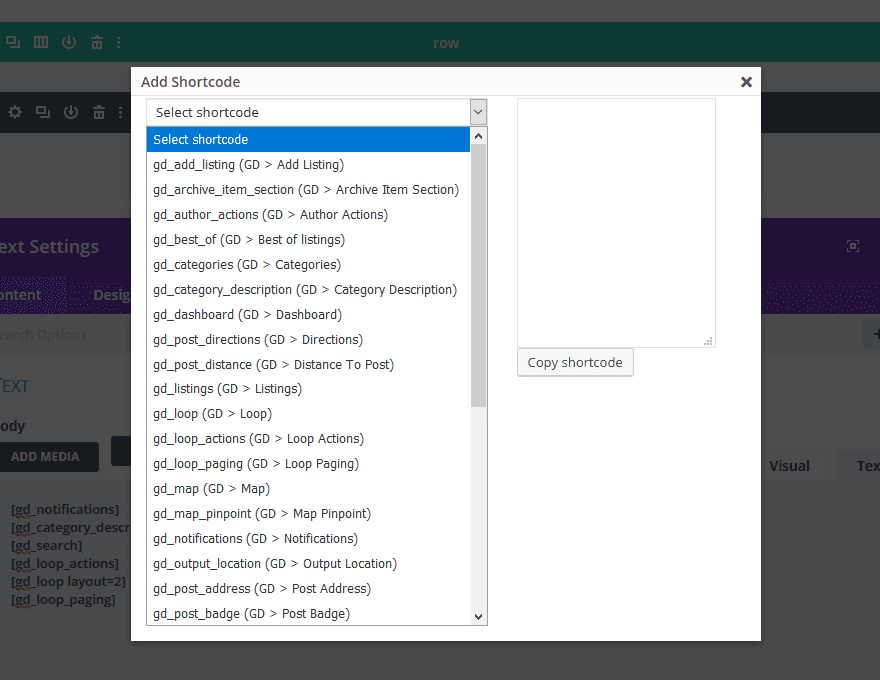Open the module settings gear icon
The image size is (880, 680).
(x=14, y=112)
